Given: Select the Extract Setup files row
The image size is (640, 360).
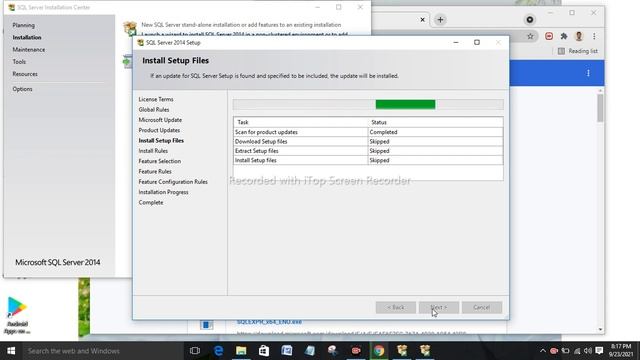Looking at the screenshot, I should click(368, 151).
